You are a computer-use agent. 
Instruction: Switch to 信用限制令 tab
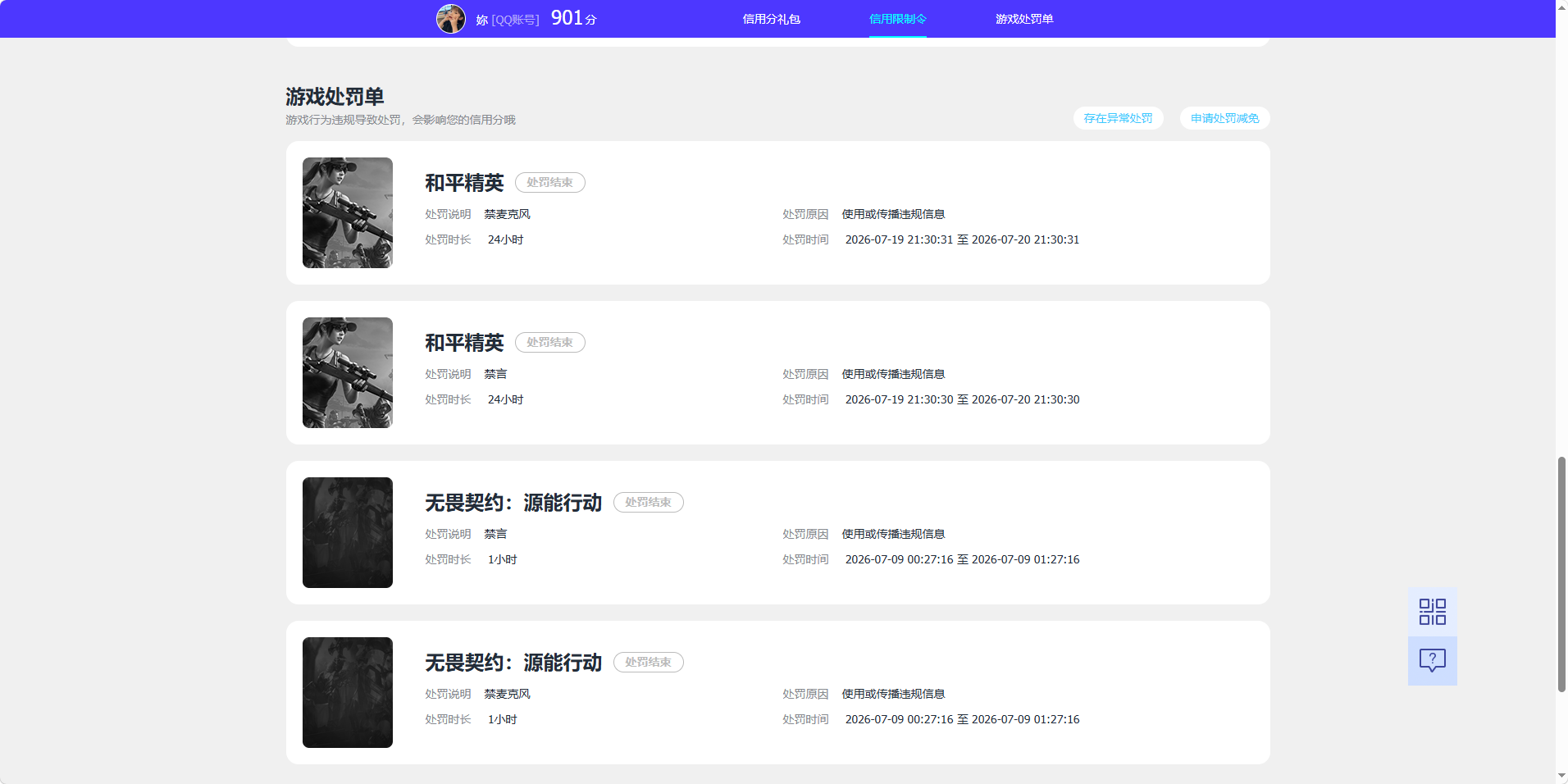tap(897, 19)
